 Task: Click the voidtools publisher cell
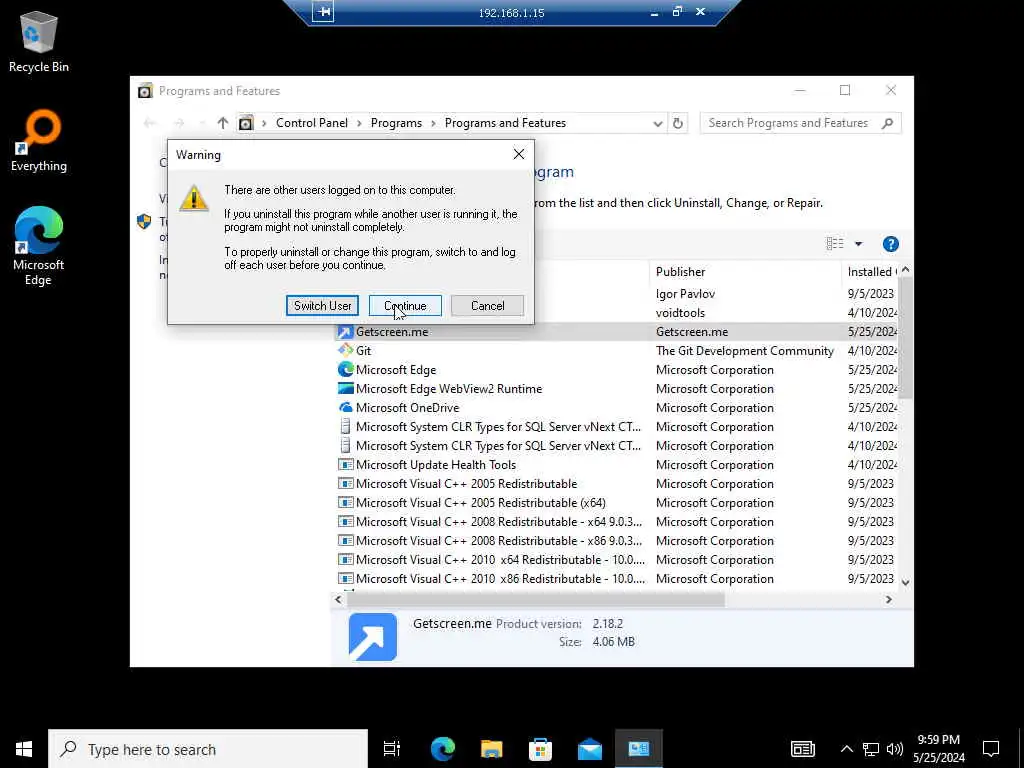pos(680,313)
